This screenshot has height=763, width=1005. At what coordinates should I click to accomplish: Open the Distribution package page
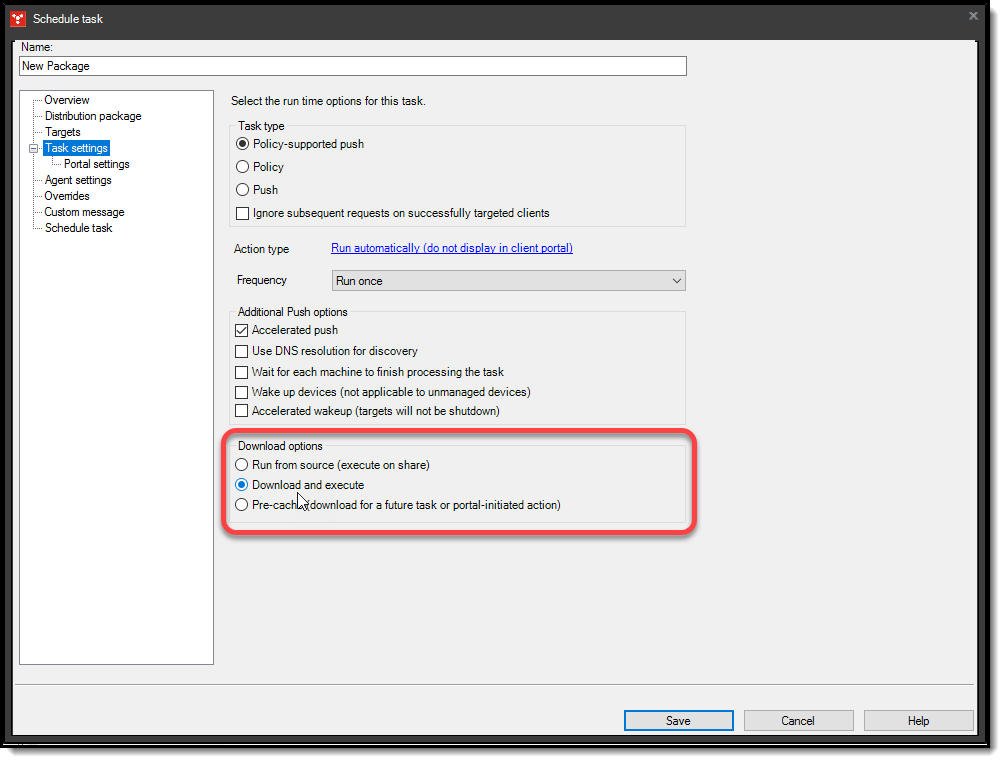tap(92, 116)
